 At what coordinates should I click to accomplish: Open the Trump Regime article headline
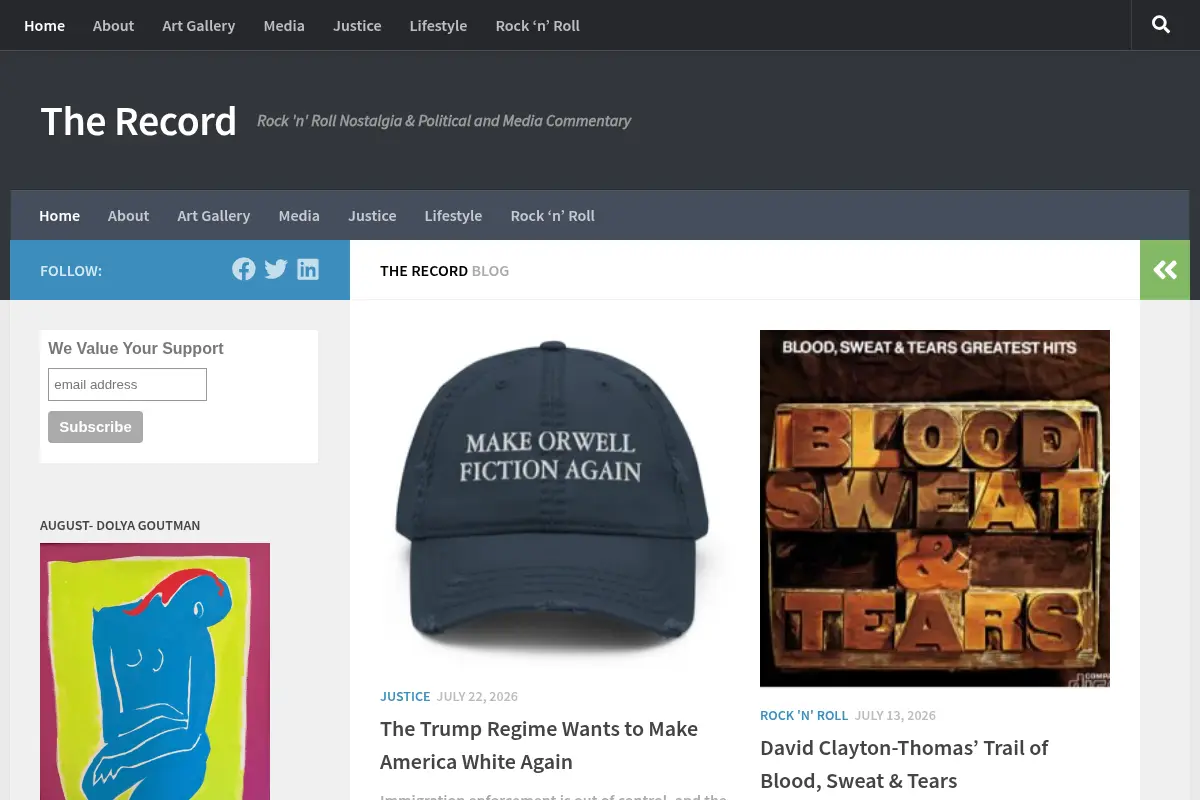539,745
